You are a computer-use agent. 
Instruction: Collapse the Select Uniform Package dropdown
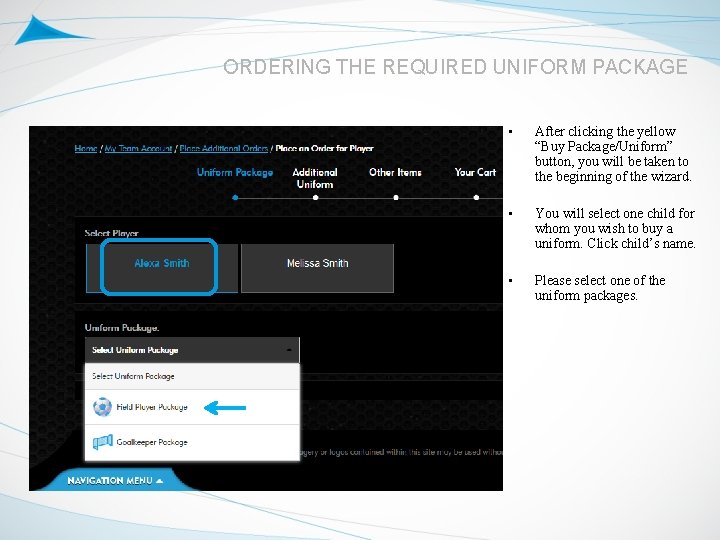[x=192, y=350]
